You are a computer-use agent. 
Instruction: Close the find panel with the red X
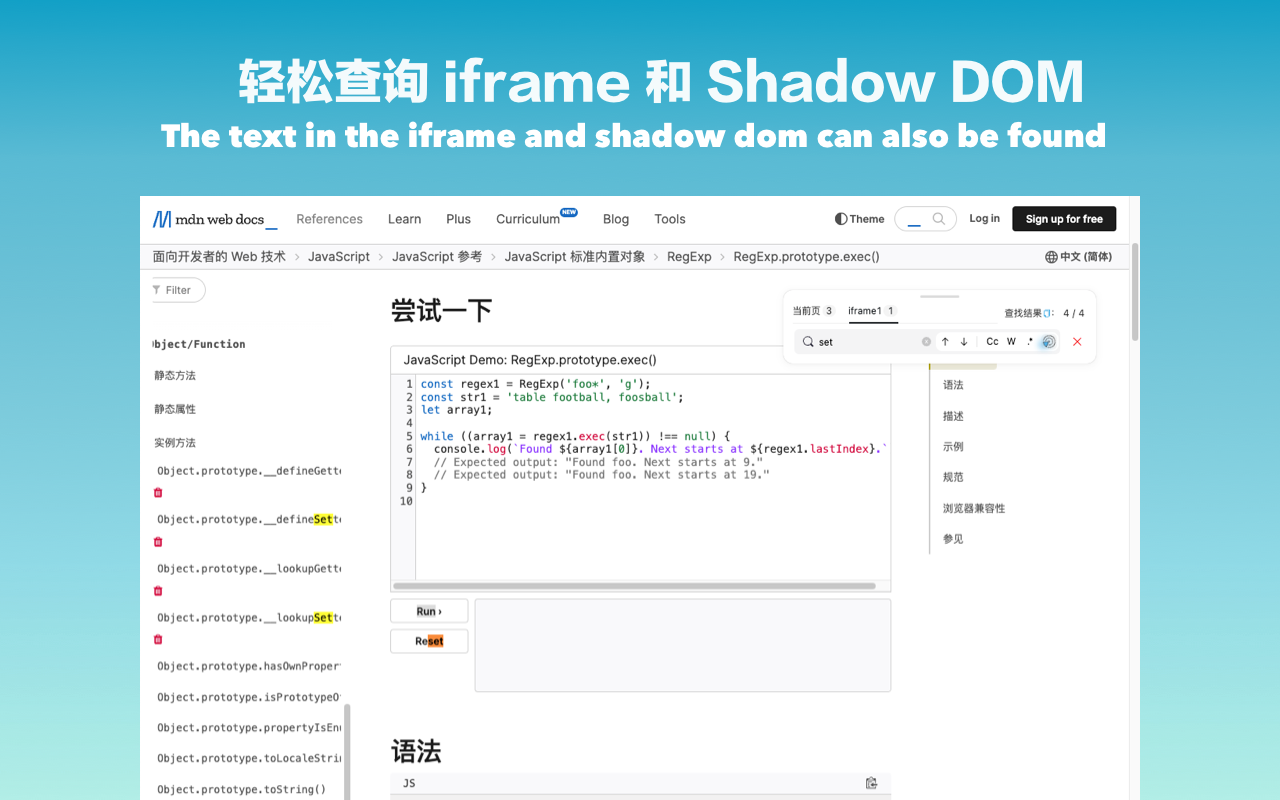pos(1077,342)
